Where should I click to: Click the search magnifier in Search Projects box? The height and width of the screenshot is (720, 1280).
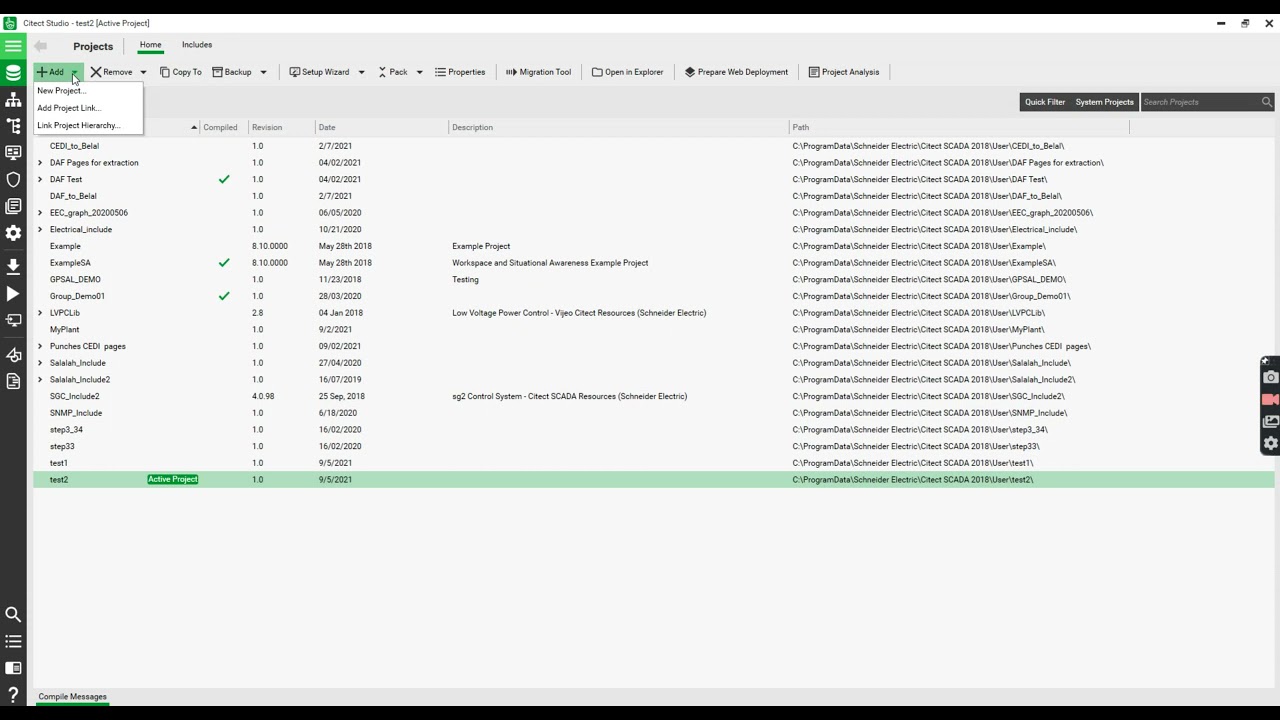1267,102
